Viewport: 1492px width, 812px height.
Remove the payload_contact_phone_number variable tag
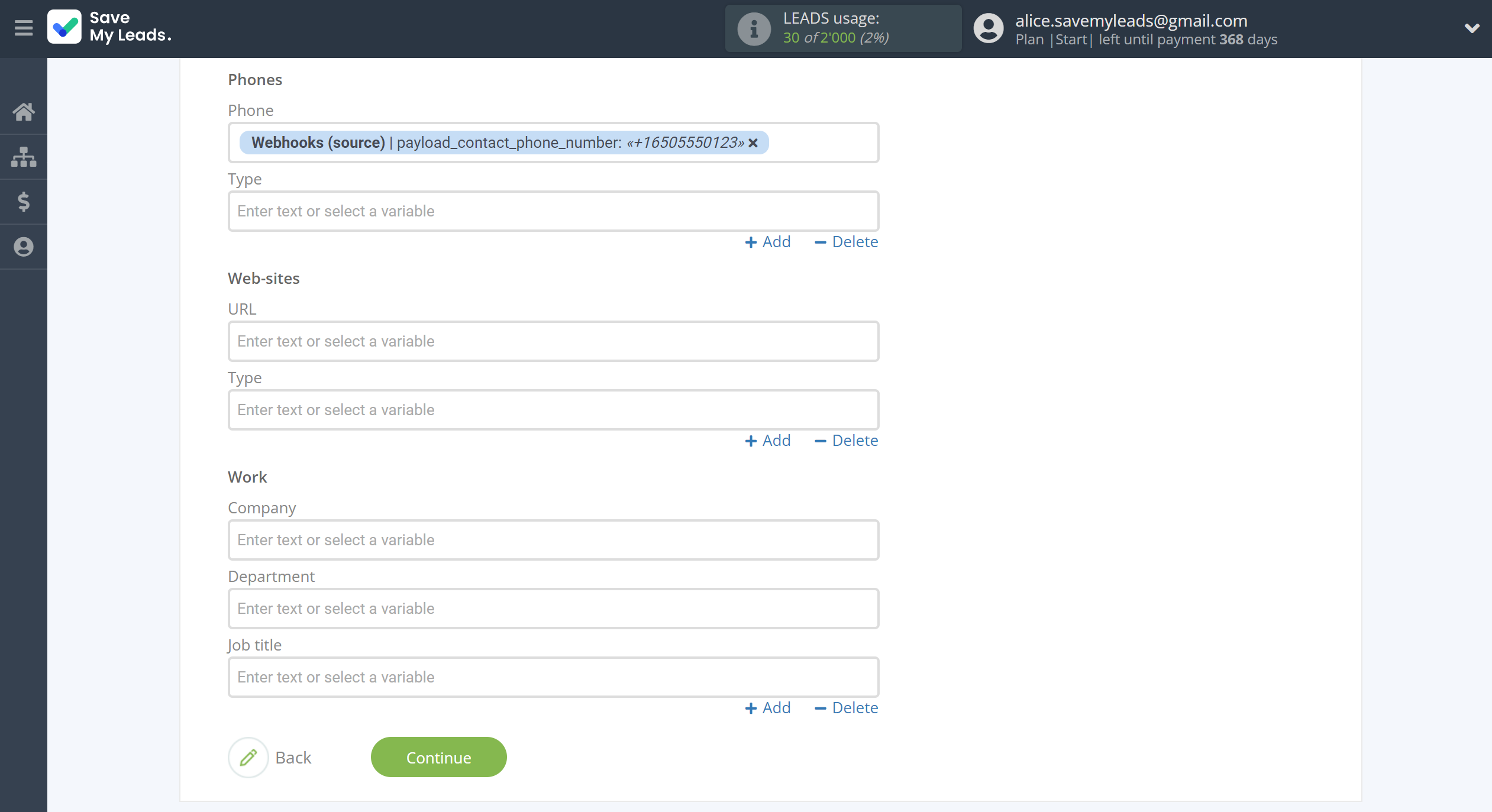(x=753, y=143)
